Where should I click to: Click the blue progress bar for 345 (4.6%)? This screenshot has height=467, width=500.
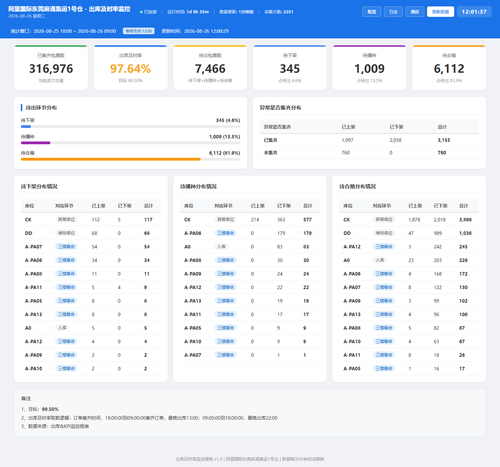click(26, 127)
